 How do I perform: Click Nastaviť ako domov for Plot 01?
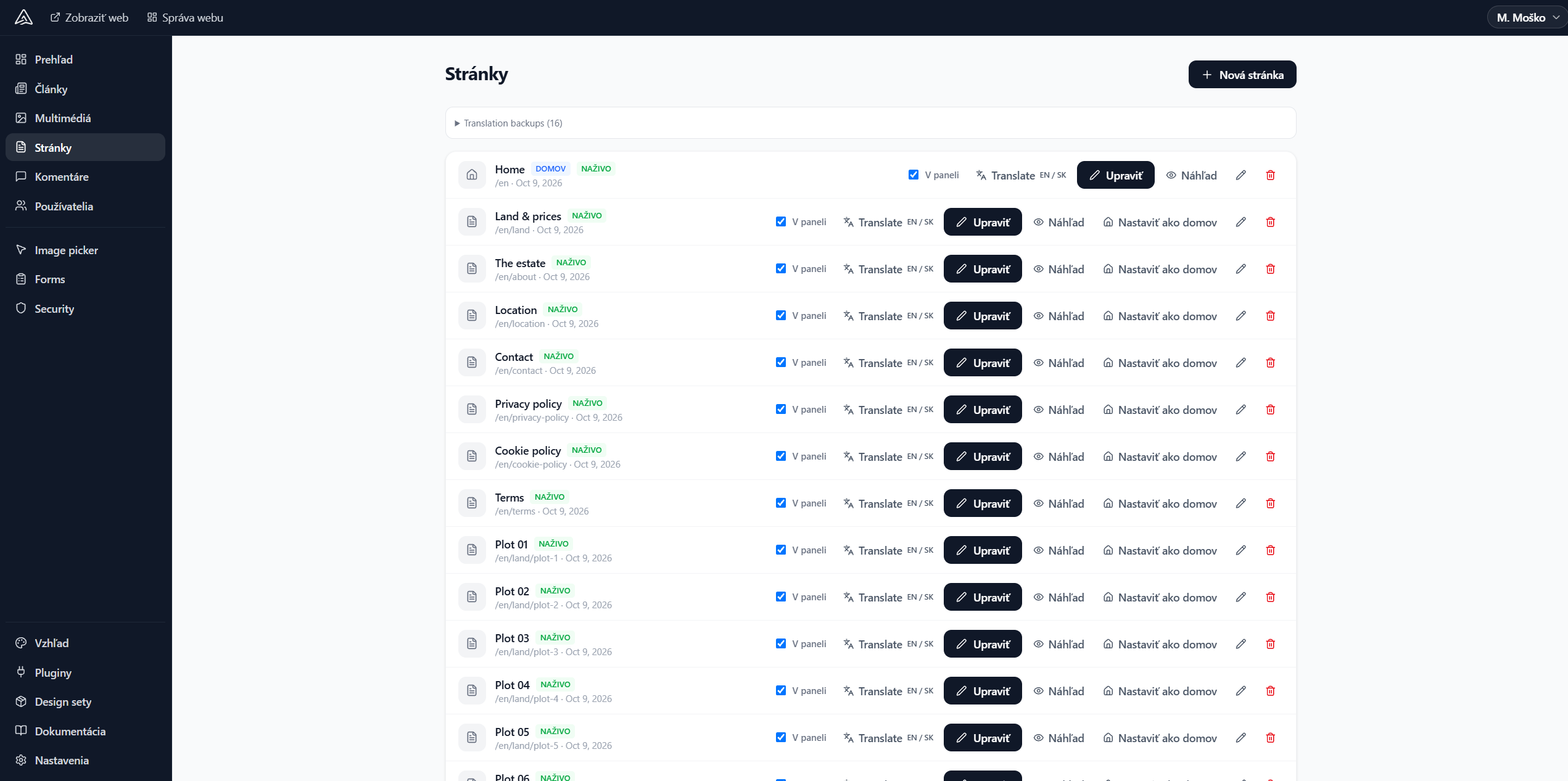pyautogui.click(x=1160, y=550)
